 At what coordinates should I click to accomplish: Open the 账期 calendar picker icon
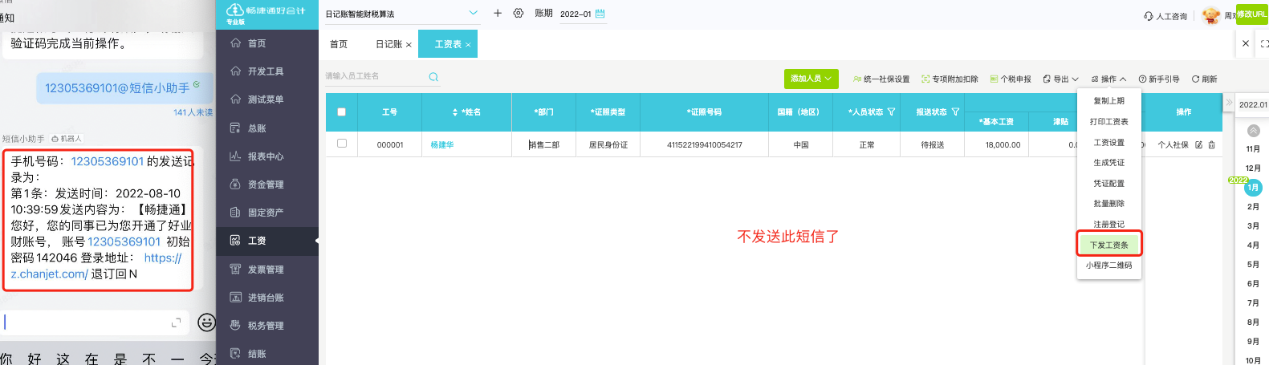601,13
